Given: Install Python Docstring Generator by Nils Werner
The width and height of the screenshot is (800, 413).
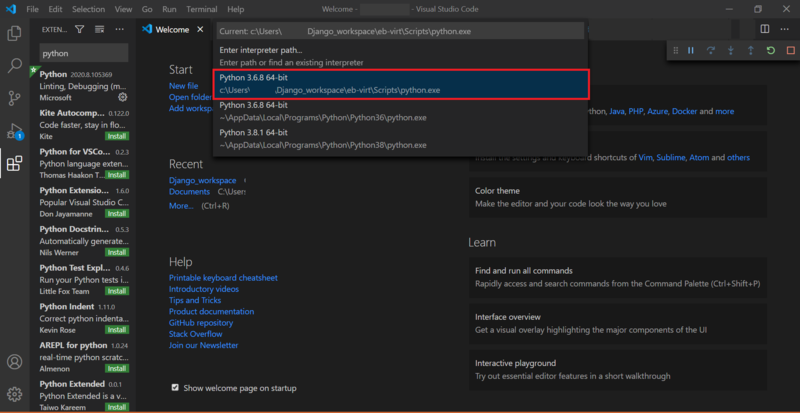Looking at the screenshot, I should coord(117,252).
